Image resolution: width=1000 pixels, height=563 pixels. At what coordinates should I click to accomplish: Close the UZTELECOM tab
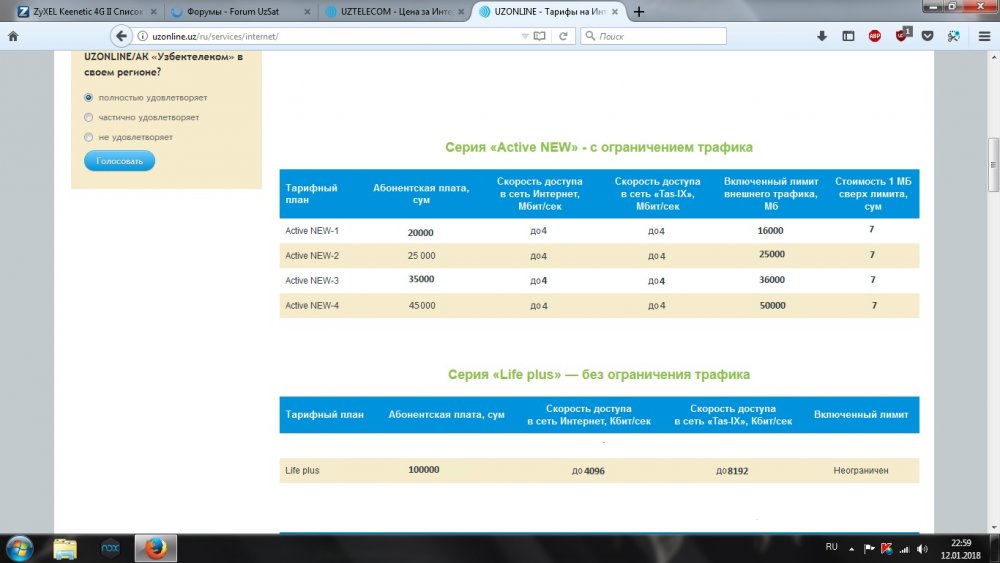tap(460, 11)
